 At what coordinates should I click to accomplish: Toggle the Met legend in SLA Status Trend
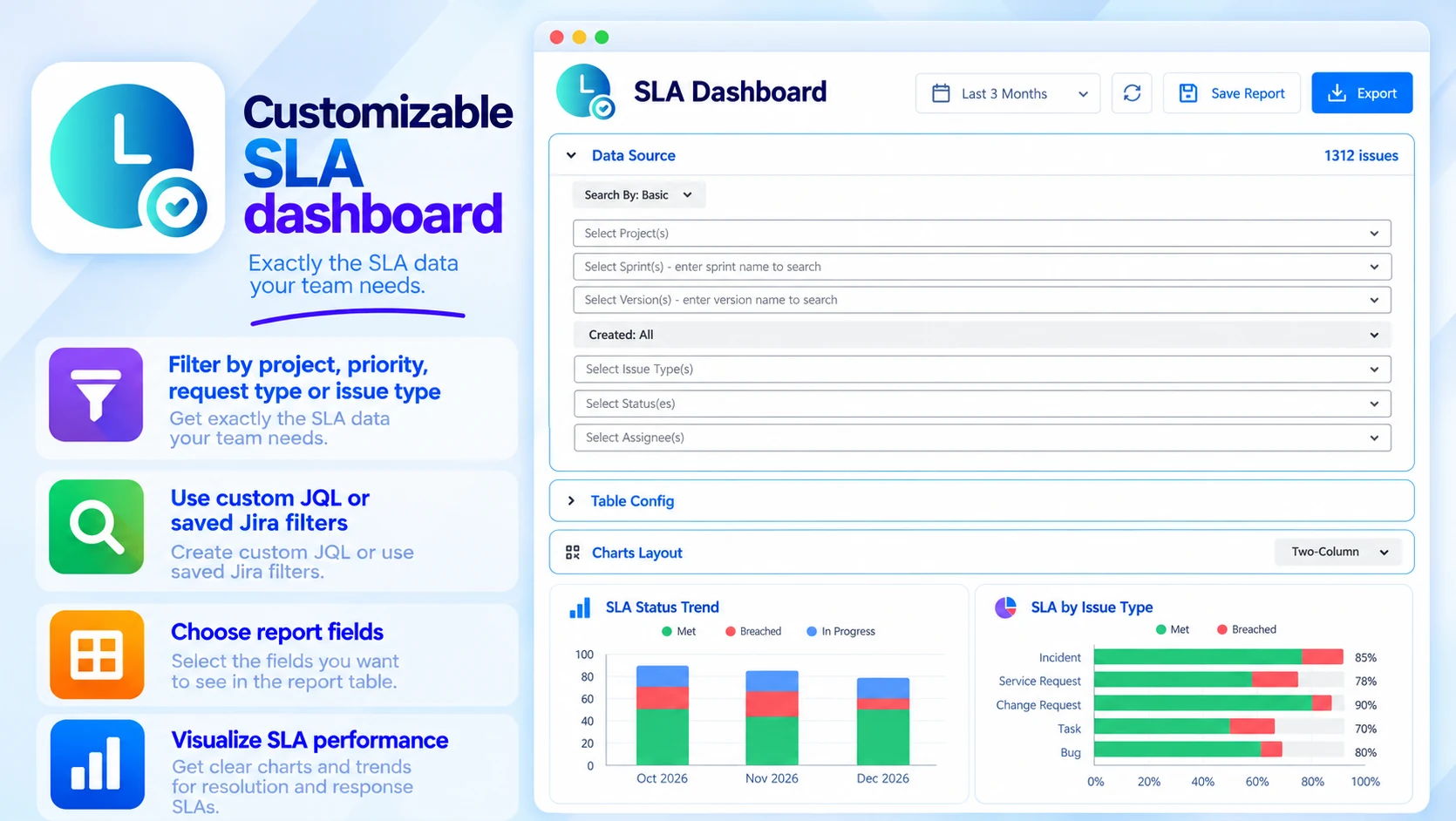point(678,631)
